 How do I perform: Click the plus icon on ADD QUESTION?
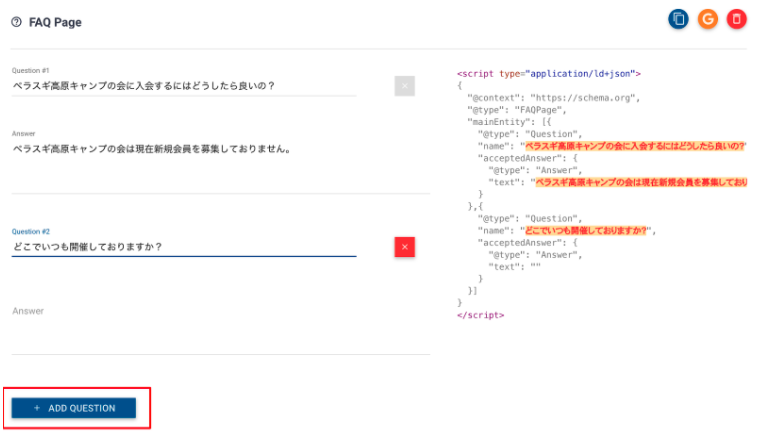coord(37,408)
